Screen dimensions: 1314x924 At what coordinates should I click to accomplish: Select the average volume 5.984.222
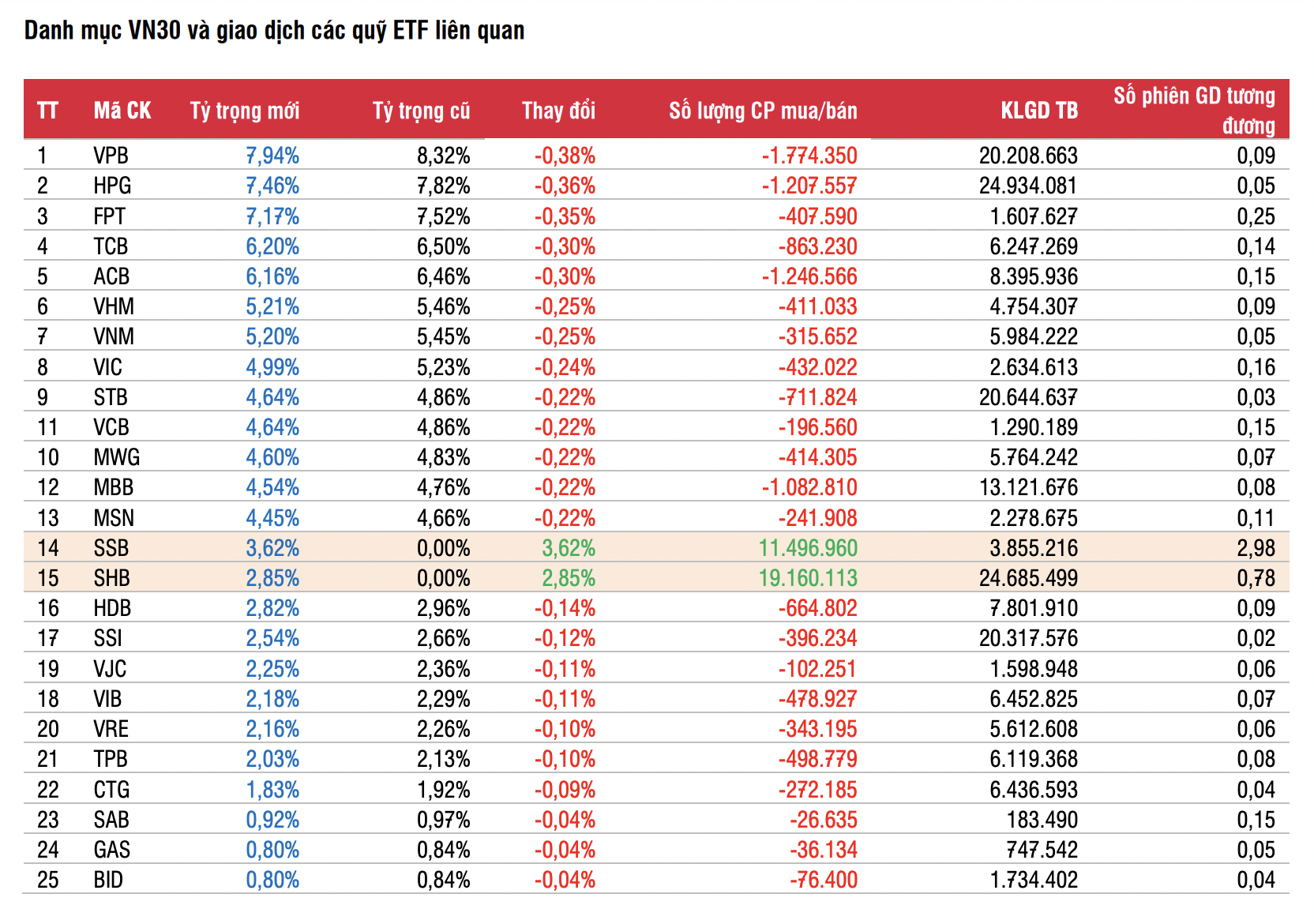[1034, 336]
